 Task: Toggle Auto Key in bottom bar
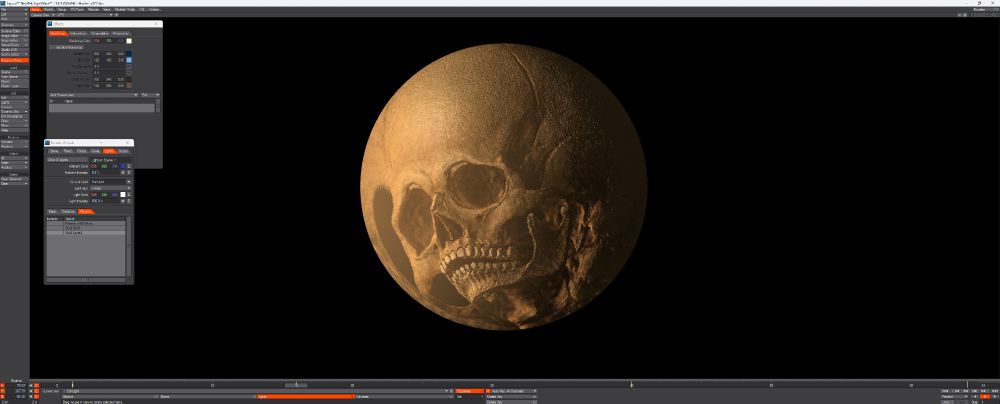(x=489, y=391)
